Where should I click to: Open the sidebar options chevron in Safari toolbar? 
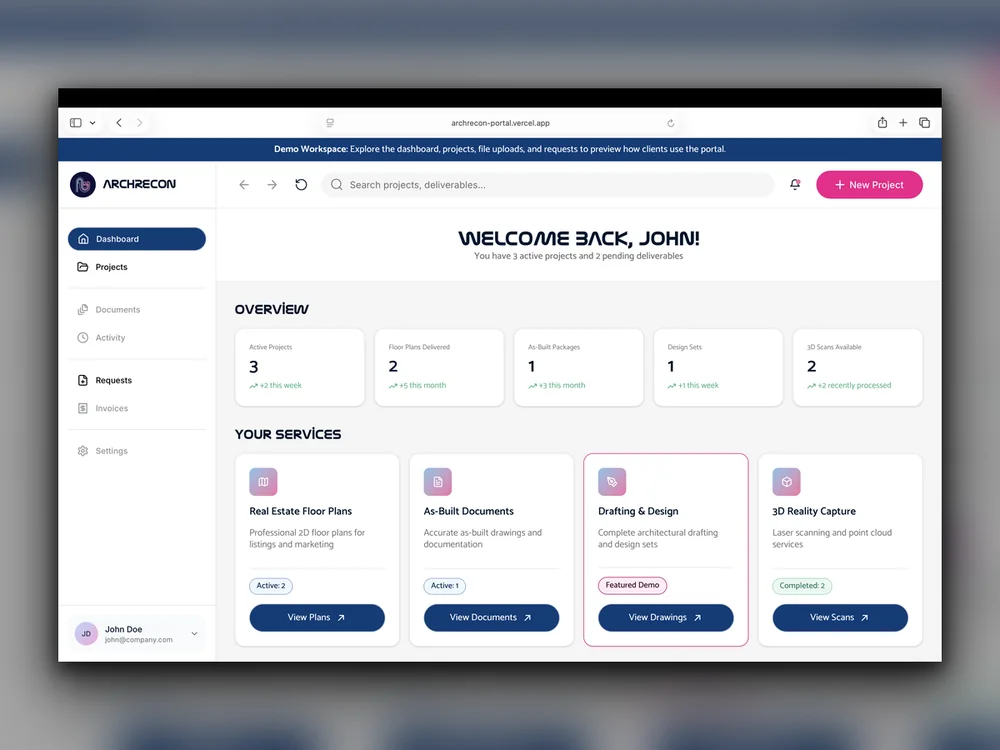click(92, 123)
